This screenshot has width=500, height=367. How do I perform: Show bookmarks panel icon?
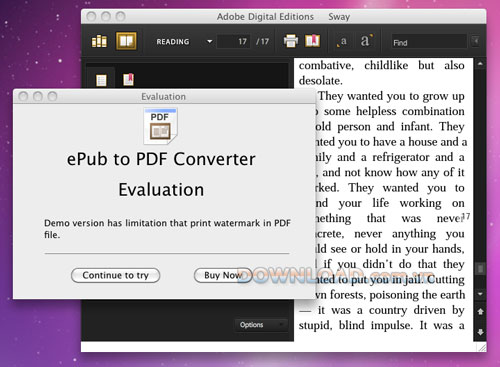pos(128,79)
